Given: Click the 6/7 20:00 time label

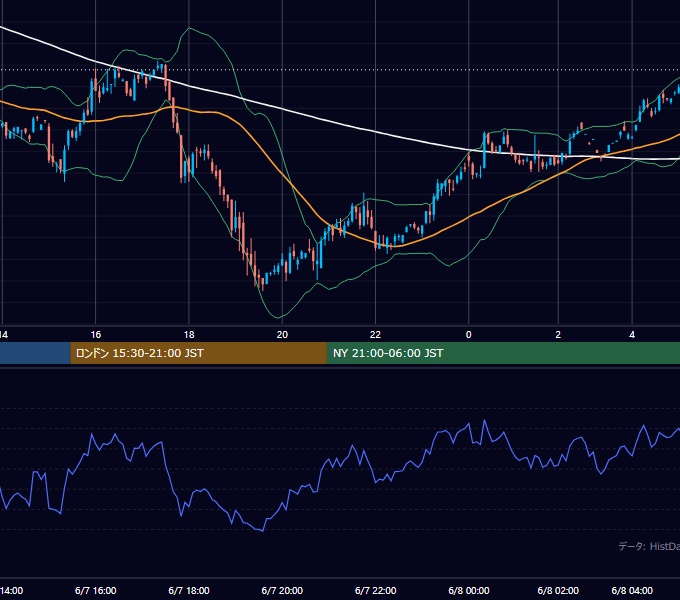Looking at the screenshot, I should (282, 590).
